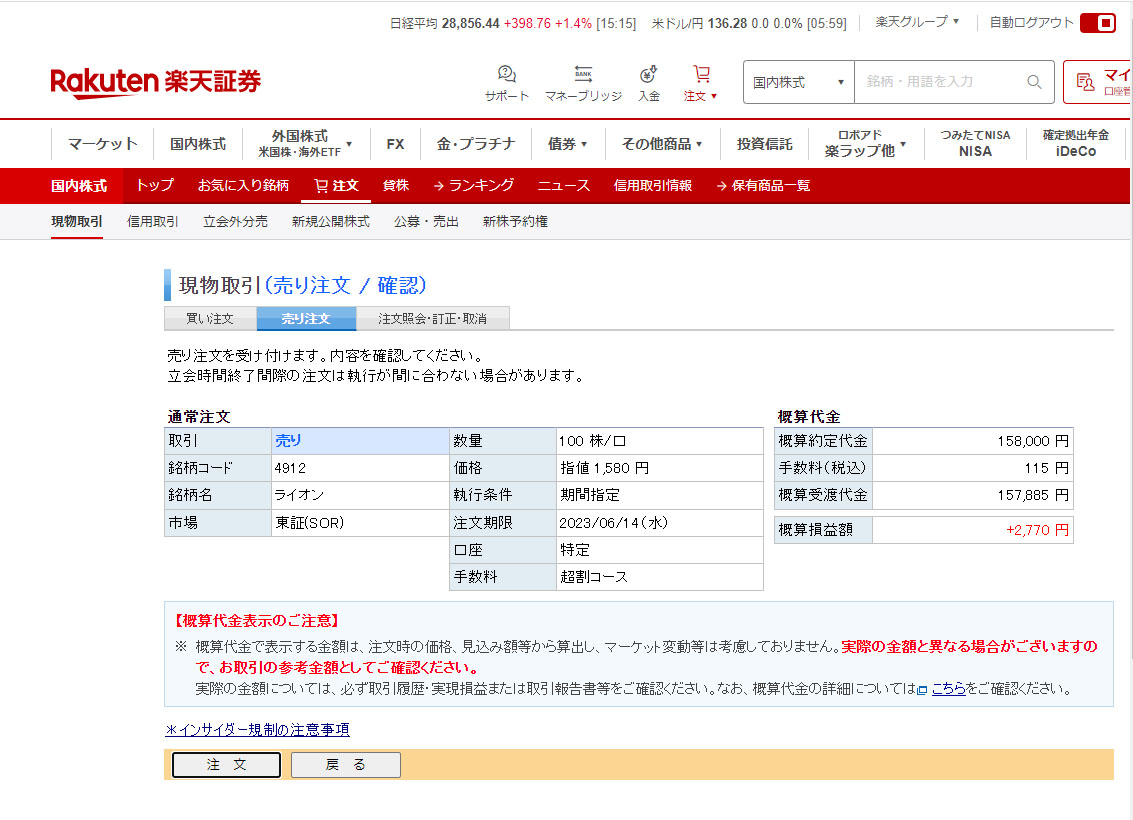The image size is (1133, 820).
Task: Click the My Menu icon at right
Action: click(x=1086, y=82)
